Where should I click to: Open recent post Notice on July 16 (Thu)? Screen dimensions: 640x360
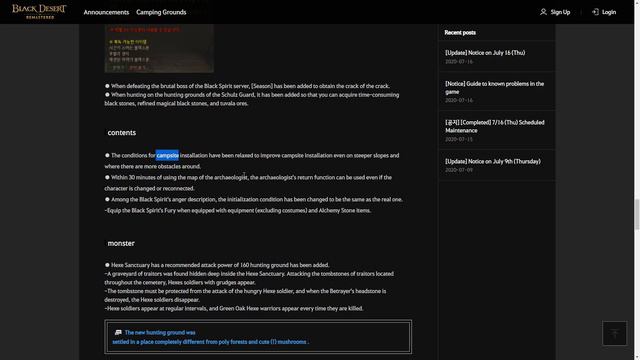point(485,53)
